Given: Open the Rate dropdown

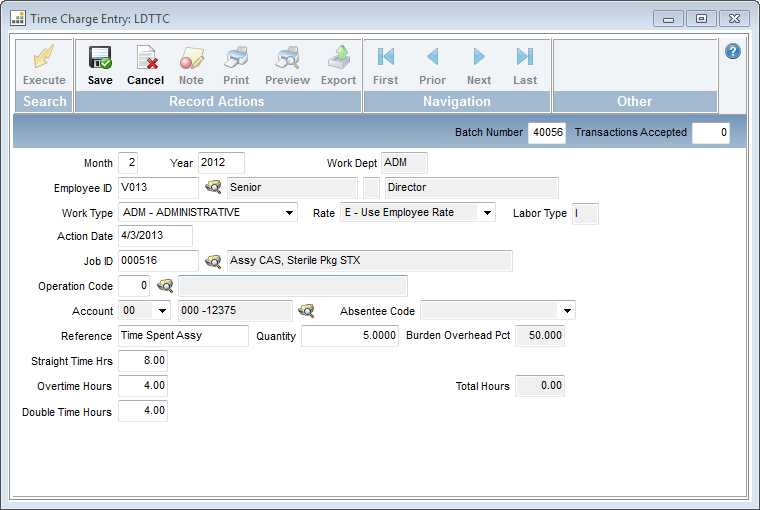Looking at the screenshot, I should pyautogui.click(x=487, y=213).
